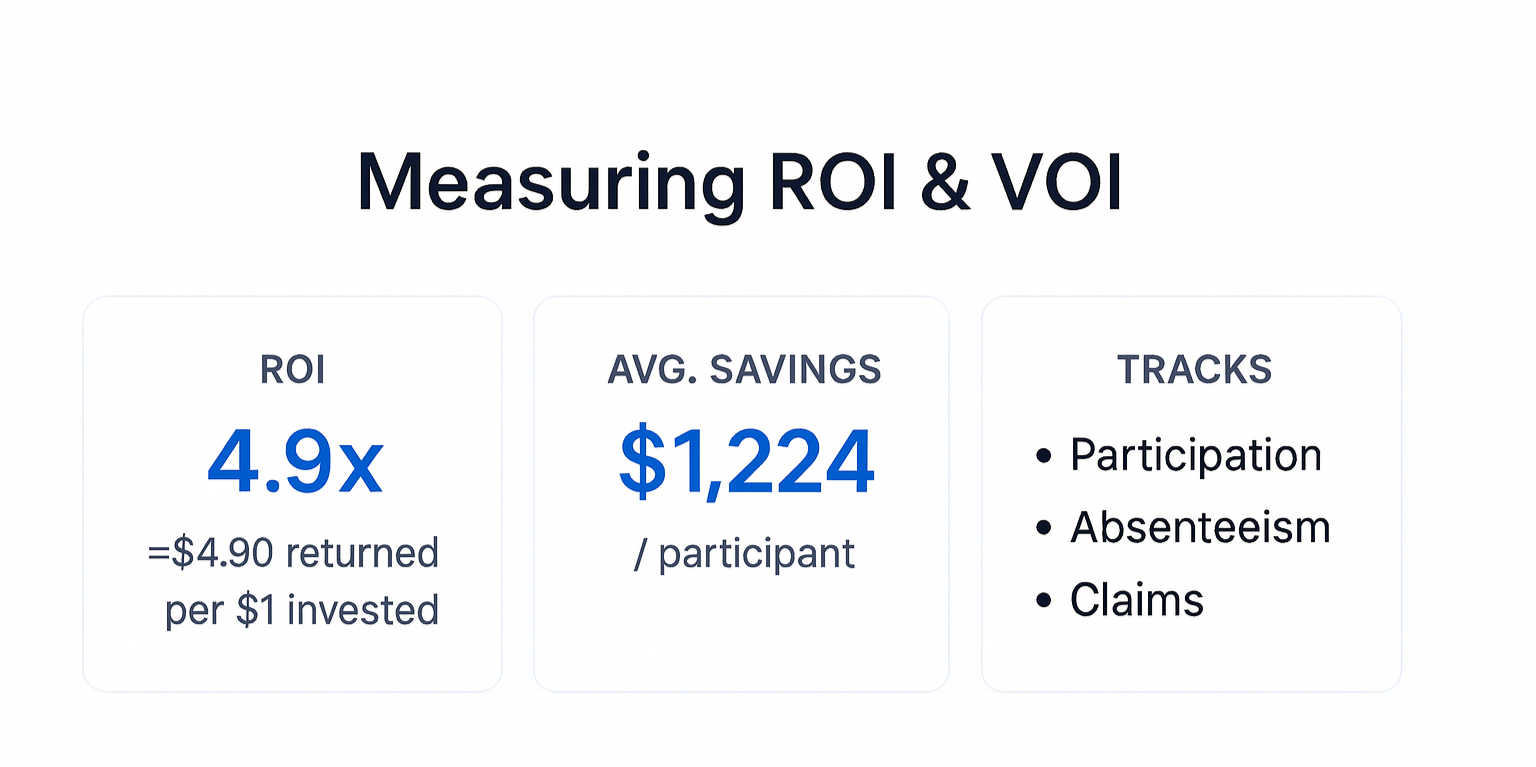Click the 'ROI' card heading label
Viewport: 1536px width, 767px height.
pyautogui.click(x=292, y=370)
